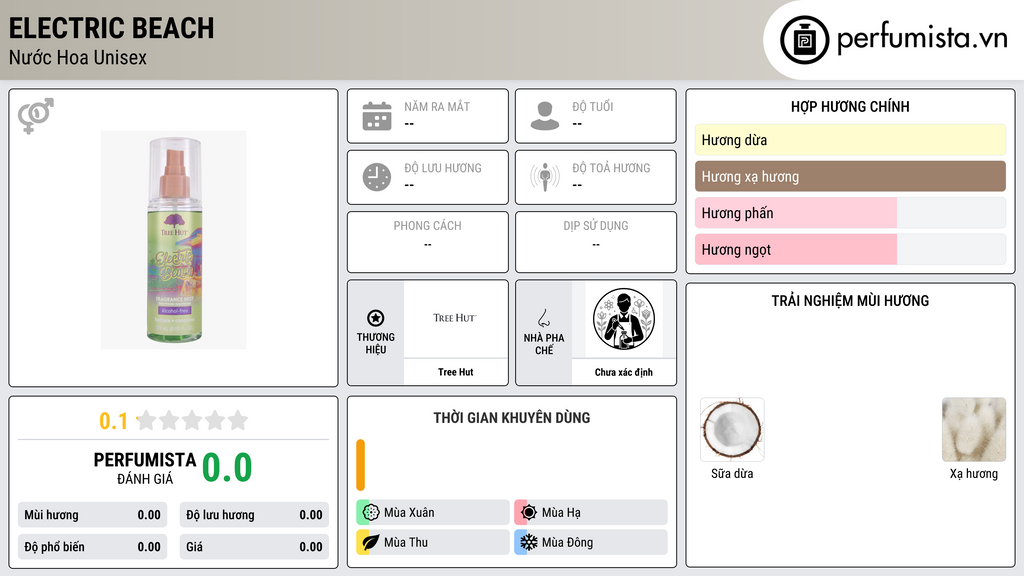Click the Độ phổ biến score row
1024x576 pixels.
click(x=92, y=547)
